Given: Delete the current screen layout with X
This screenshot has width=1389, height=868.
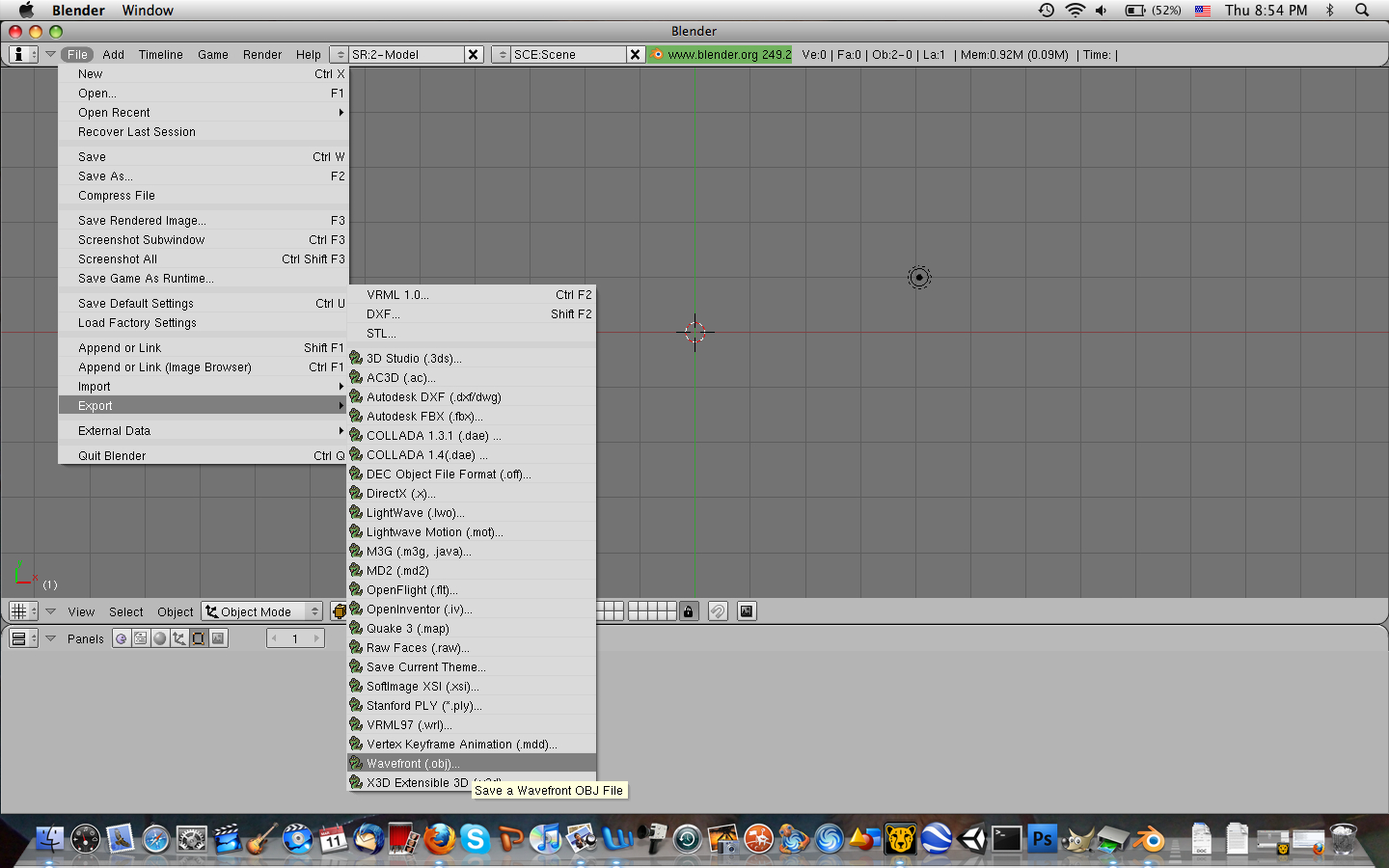Looking at the screenshot, I should (474, 55).
